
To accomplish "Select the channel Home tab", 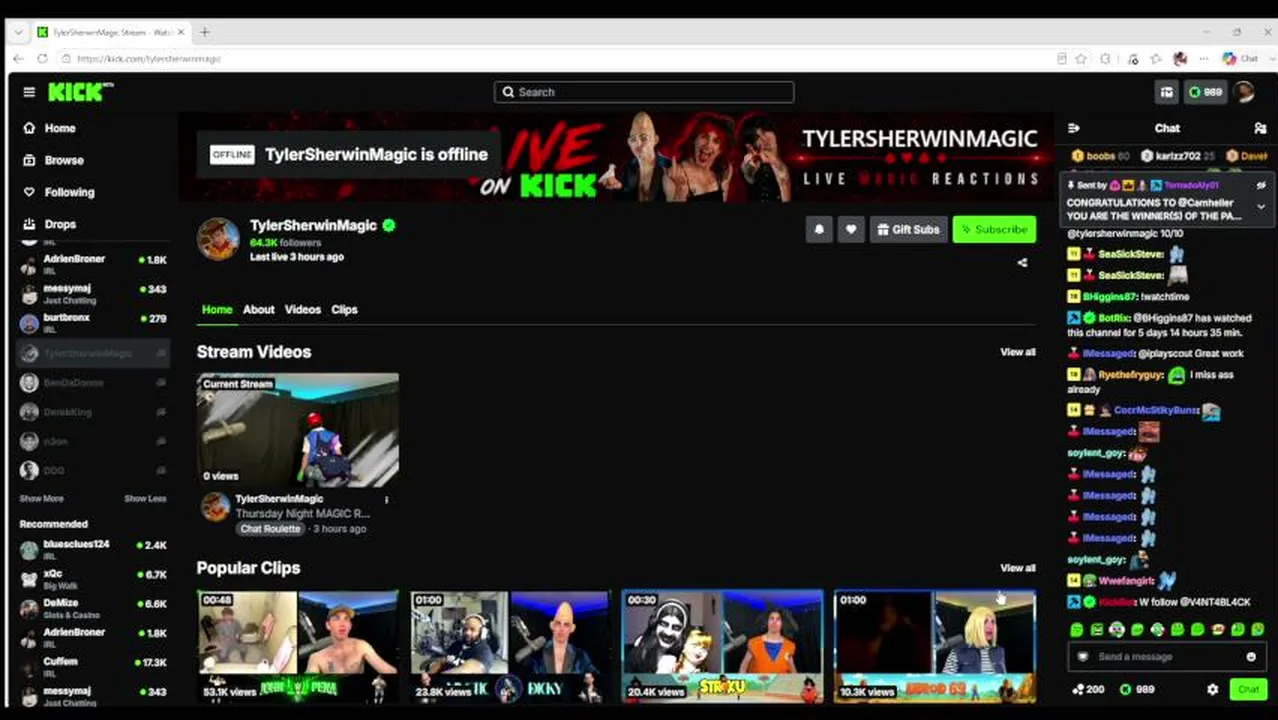I will 217,309.
